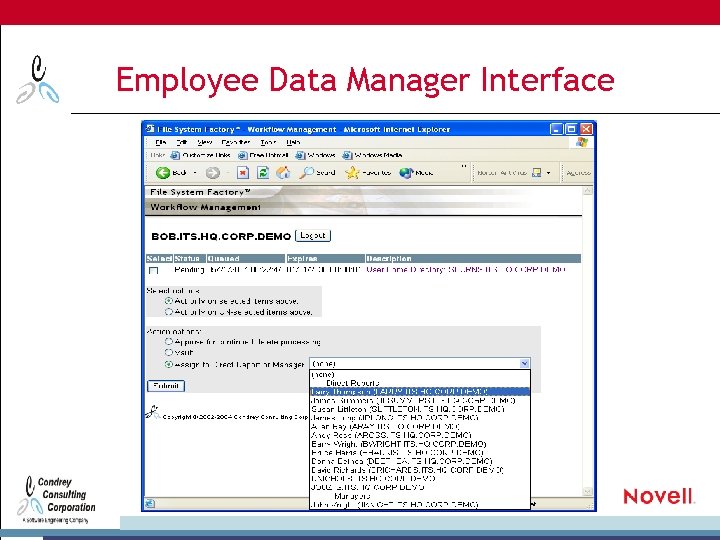The width and height of the screenshot is (720, 540).
Task: Click the Queued column header
Action: (x=246, y=259)
